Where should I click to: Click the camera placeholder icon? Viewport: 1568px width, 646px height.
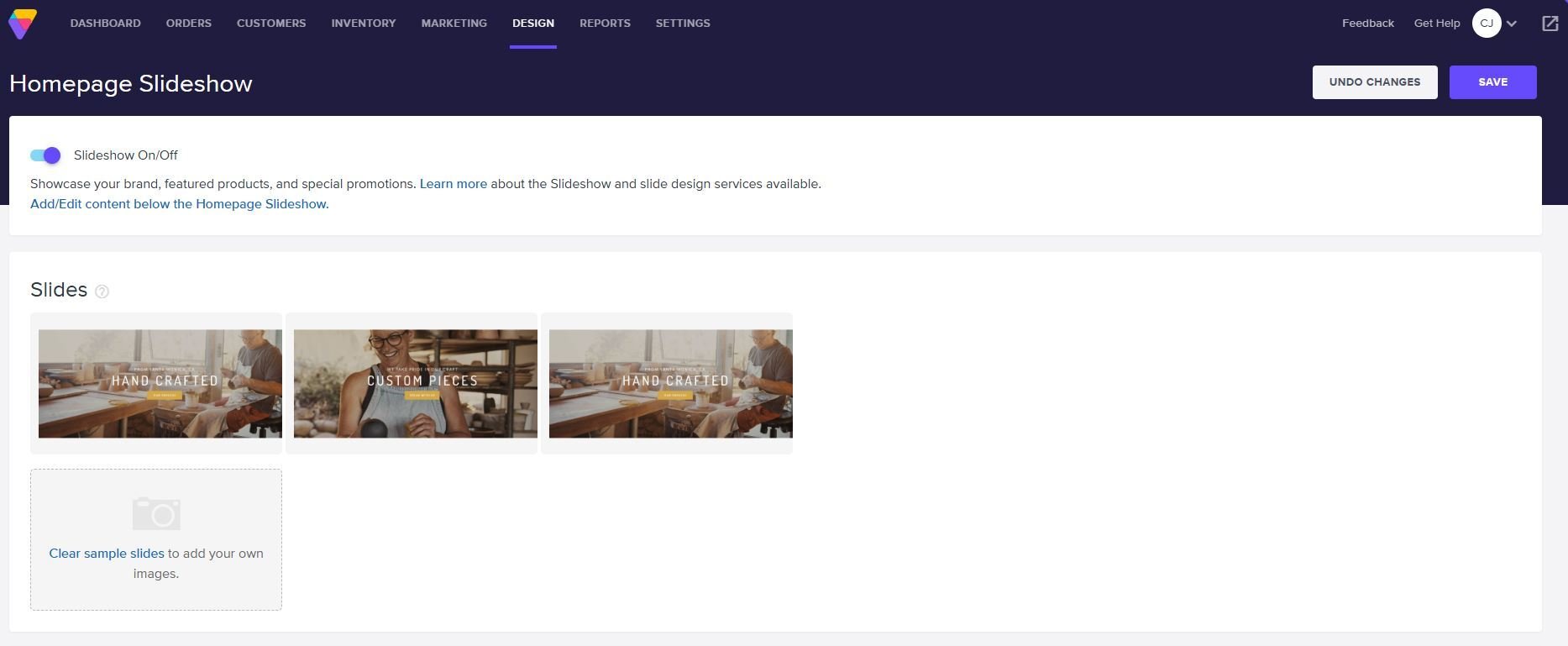[156, 513]
